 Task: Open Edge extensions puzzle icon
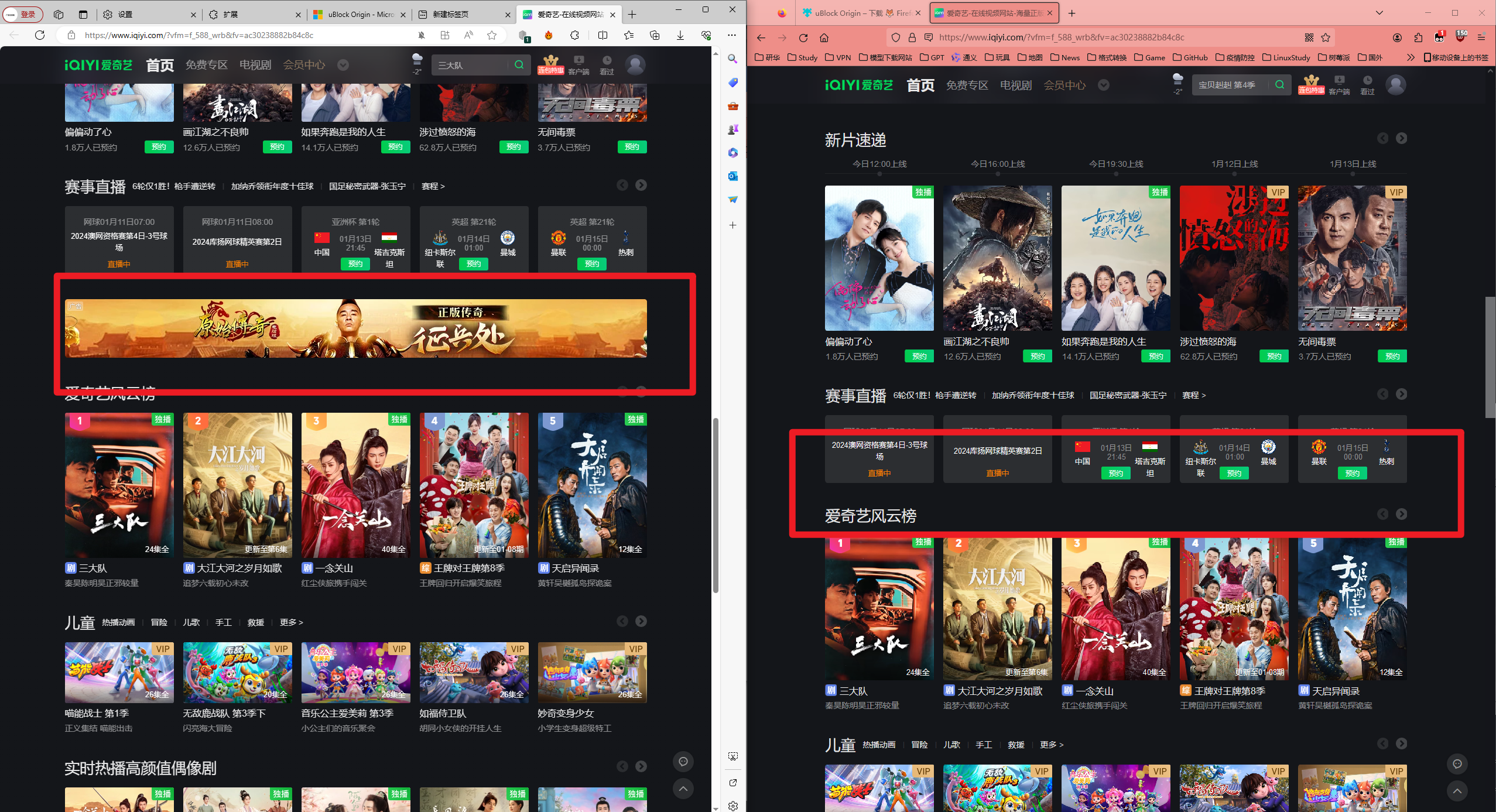point(574,35)
